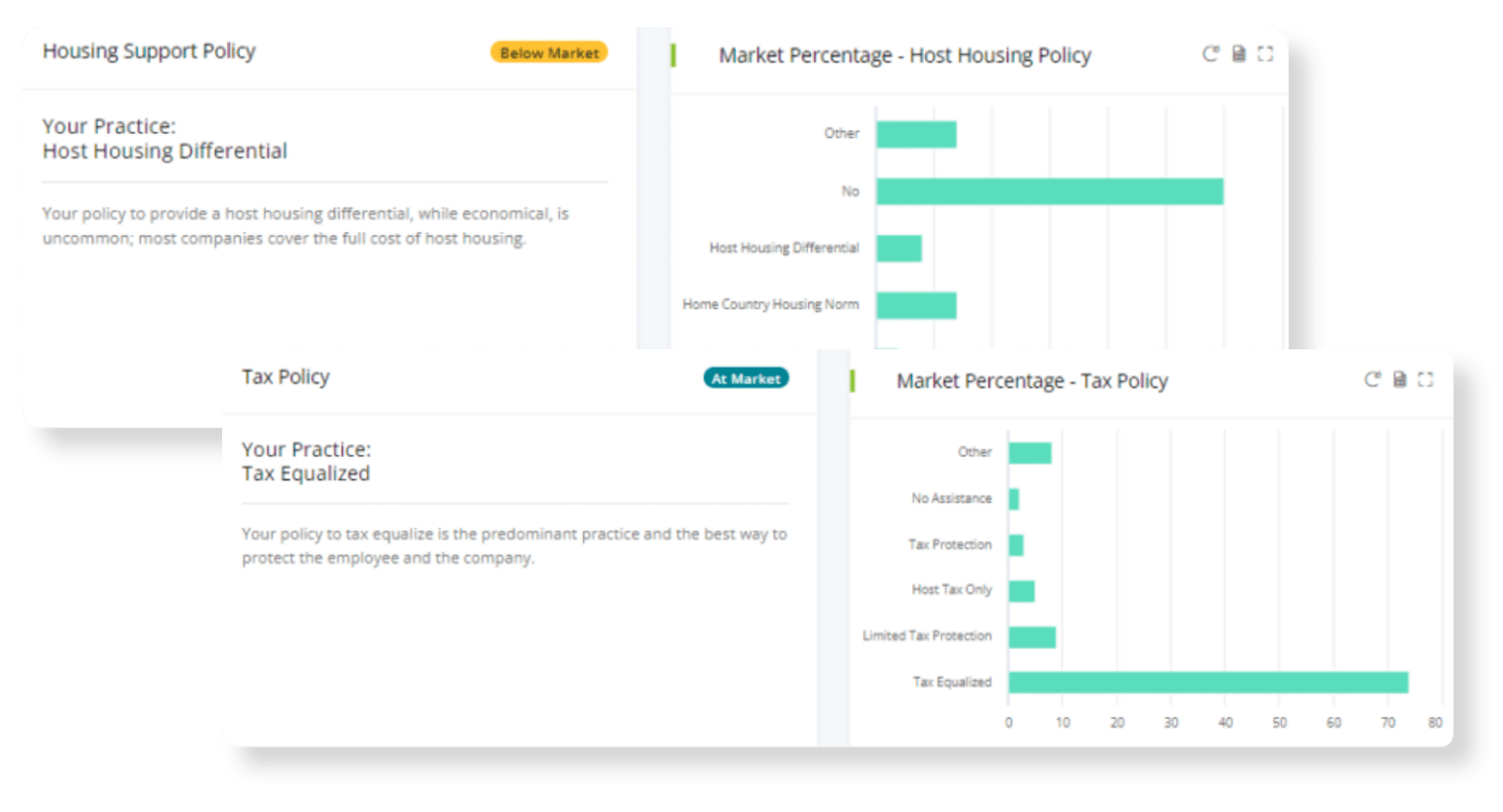Select the 'No' bar in housing chart
This screenshot has width=1503, height=812.
1049,192
